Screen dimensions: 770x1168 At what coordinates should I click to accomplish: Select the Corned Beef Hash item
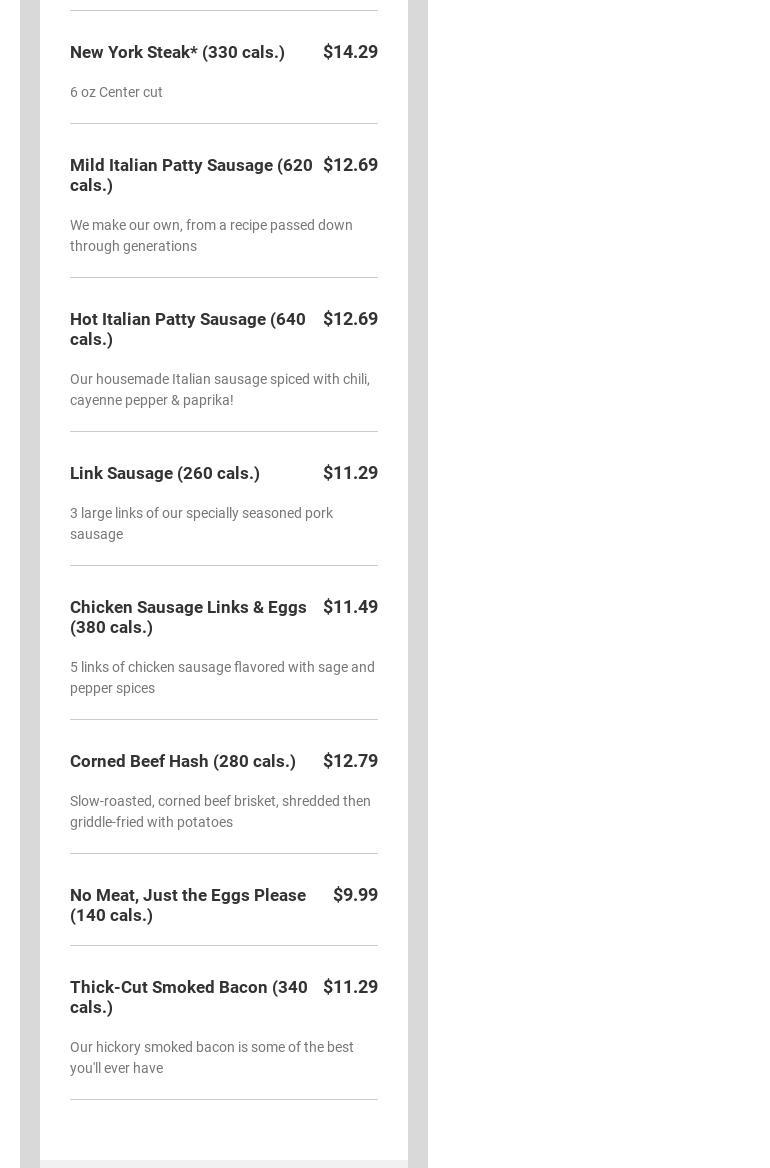183,761
